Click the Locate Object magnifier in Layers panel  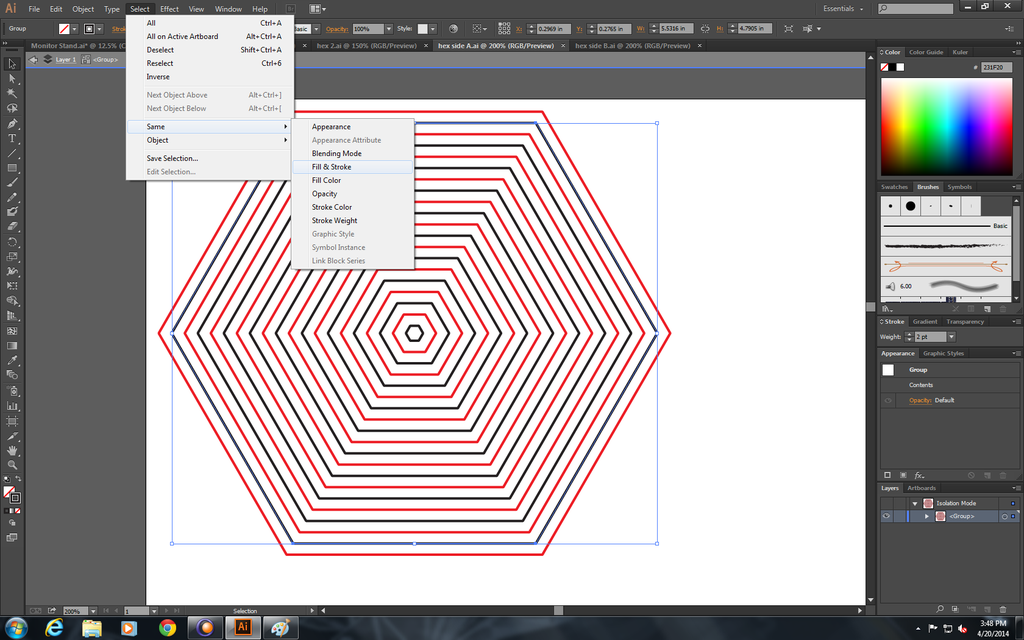pos(940,609)
